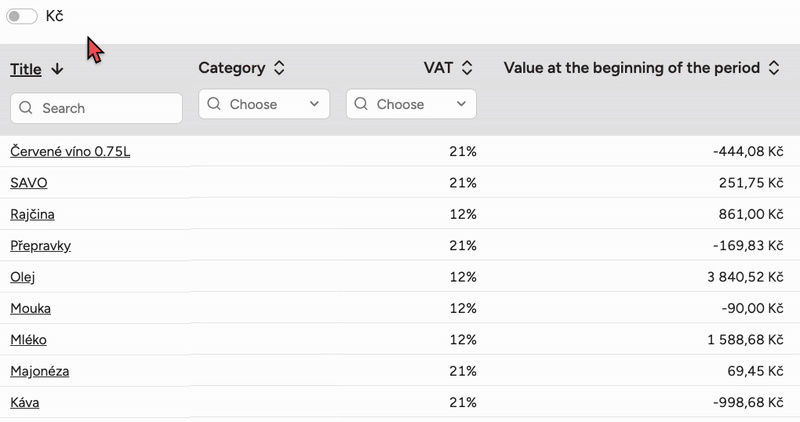Open the VAT Choose dropdown
The width and height of the screenshot is (800, 422).
pos(461,104)
